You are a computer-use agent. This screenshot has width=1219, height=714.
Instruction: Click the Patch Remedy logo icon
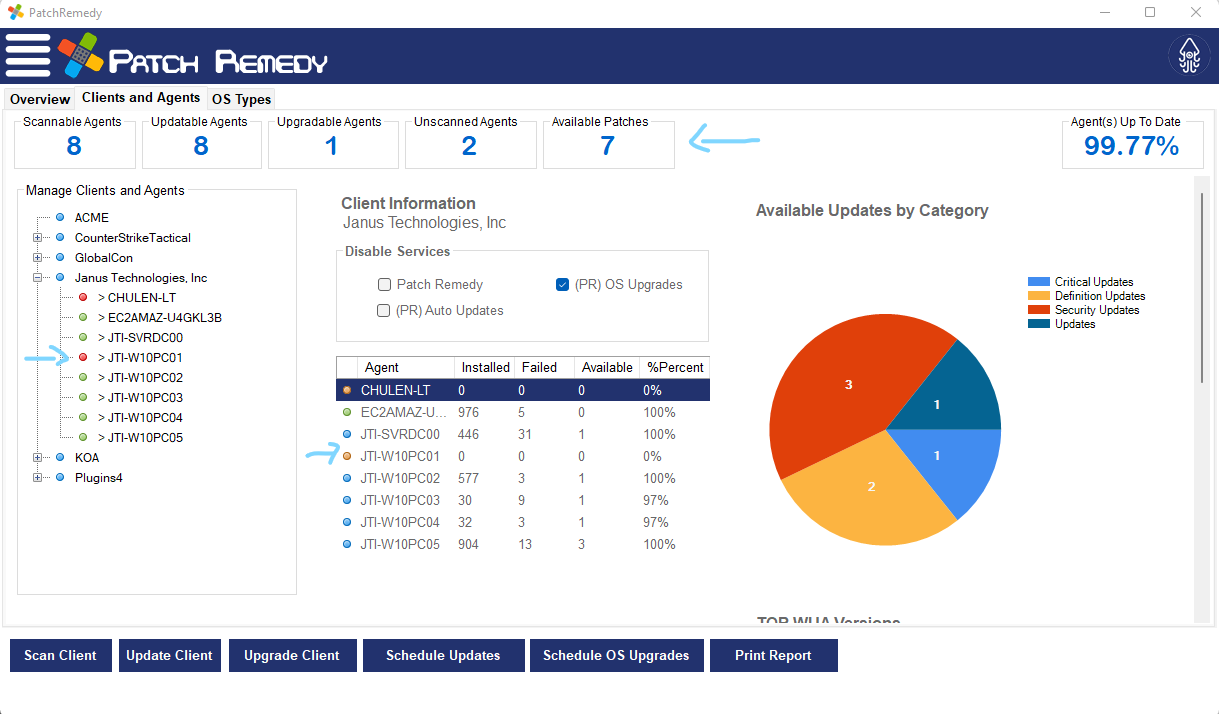click(x=79, y=56)
